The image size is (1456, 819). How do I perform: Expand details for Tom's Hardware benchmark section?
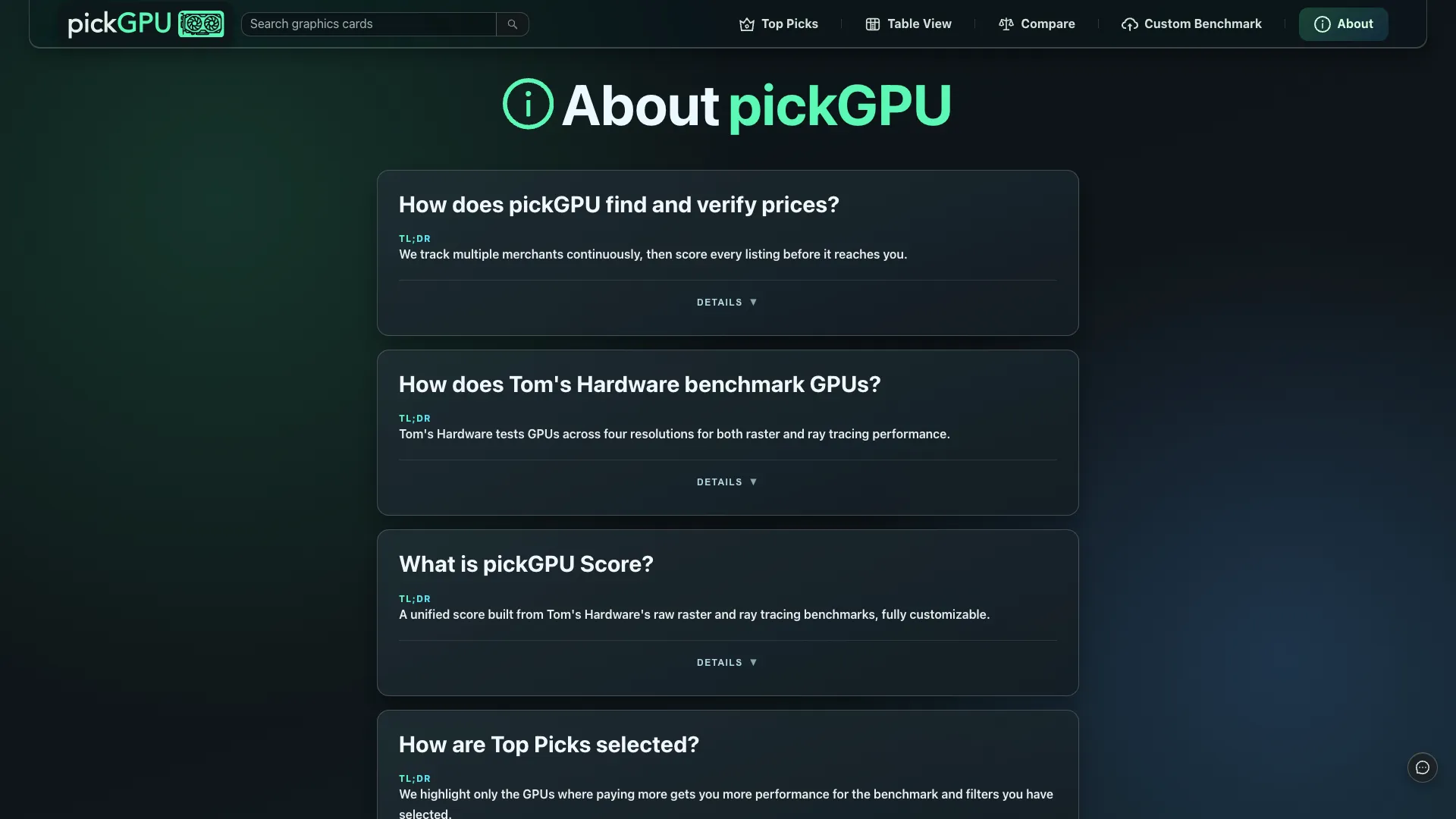tap(727, 482)
